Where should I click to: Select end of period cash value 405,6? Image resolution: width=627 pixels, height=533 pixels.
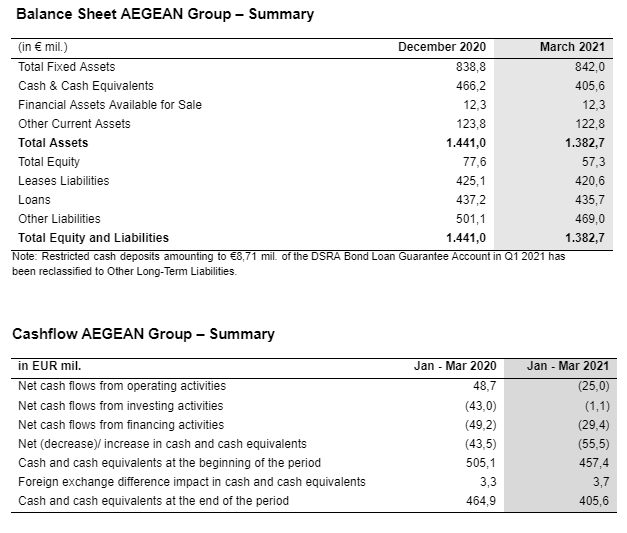tap(594, 501)
